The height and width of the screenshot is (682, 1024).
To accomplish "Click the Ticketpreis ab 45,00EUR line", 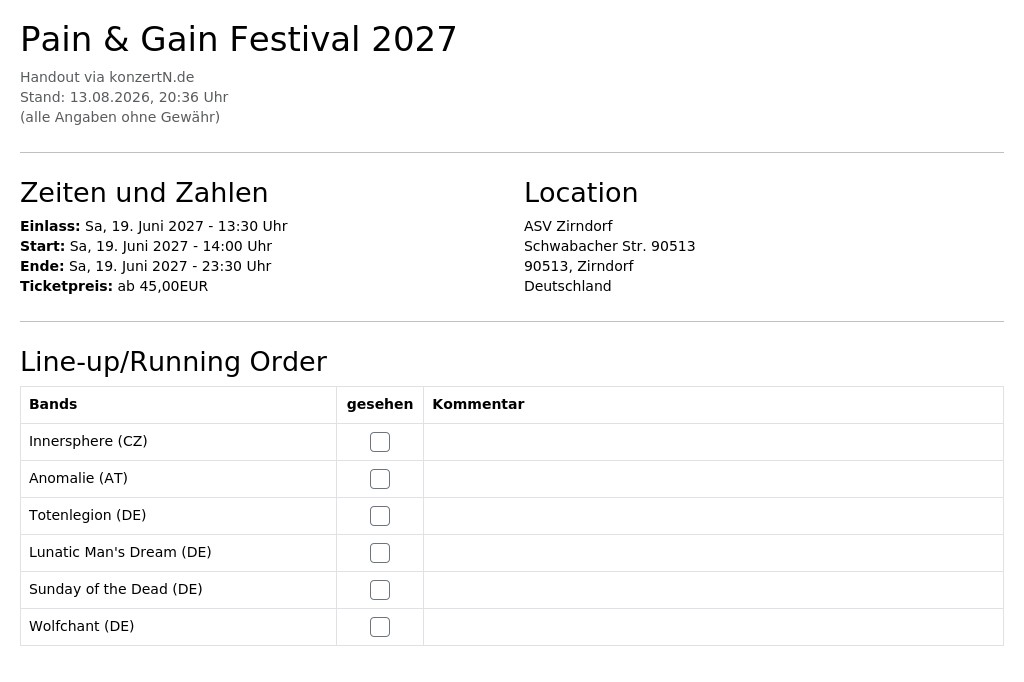I will 114,286.
